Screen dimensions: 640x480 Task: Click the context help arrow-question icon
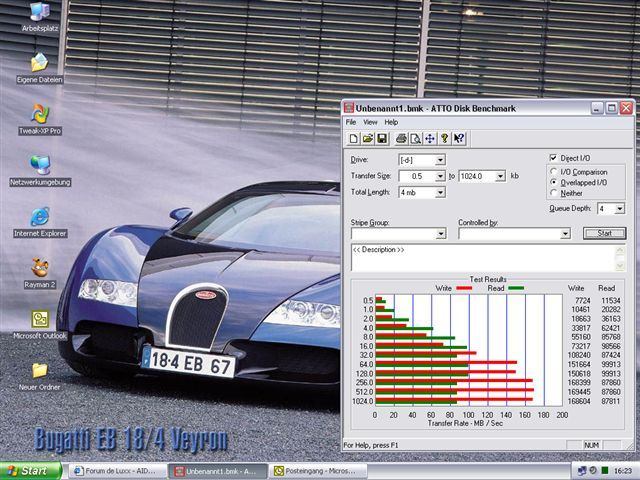[459, 139]
